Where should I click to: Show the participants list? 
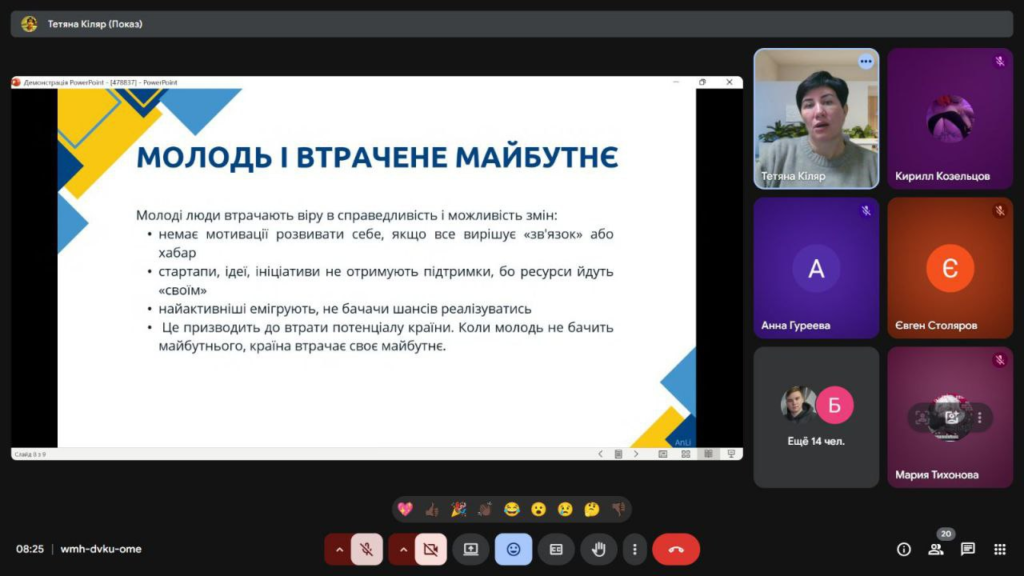tap(936, 549)
